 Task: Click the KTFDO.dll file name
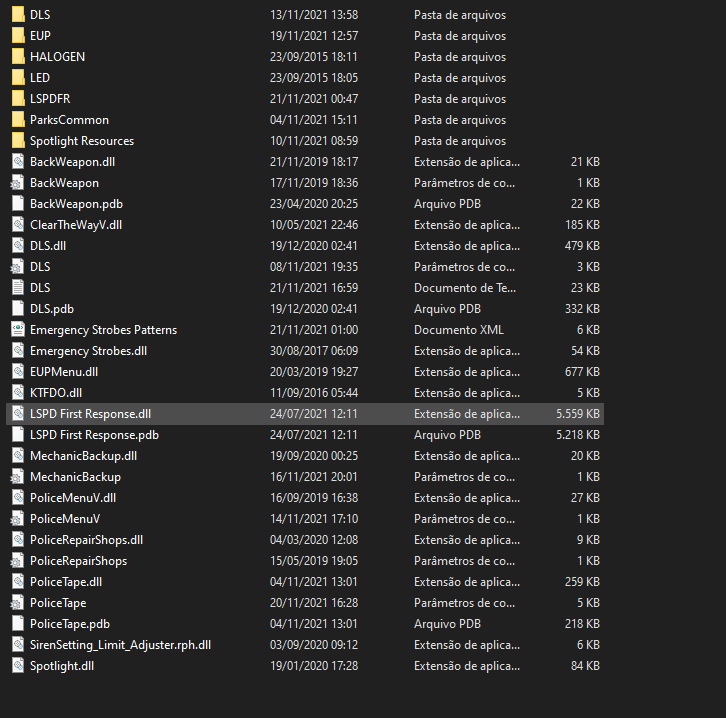[x=56, y=393]
